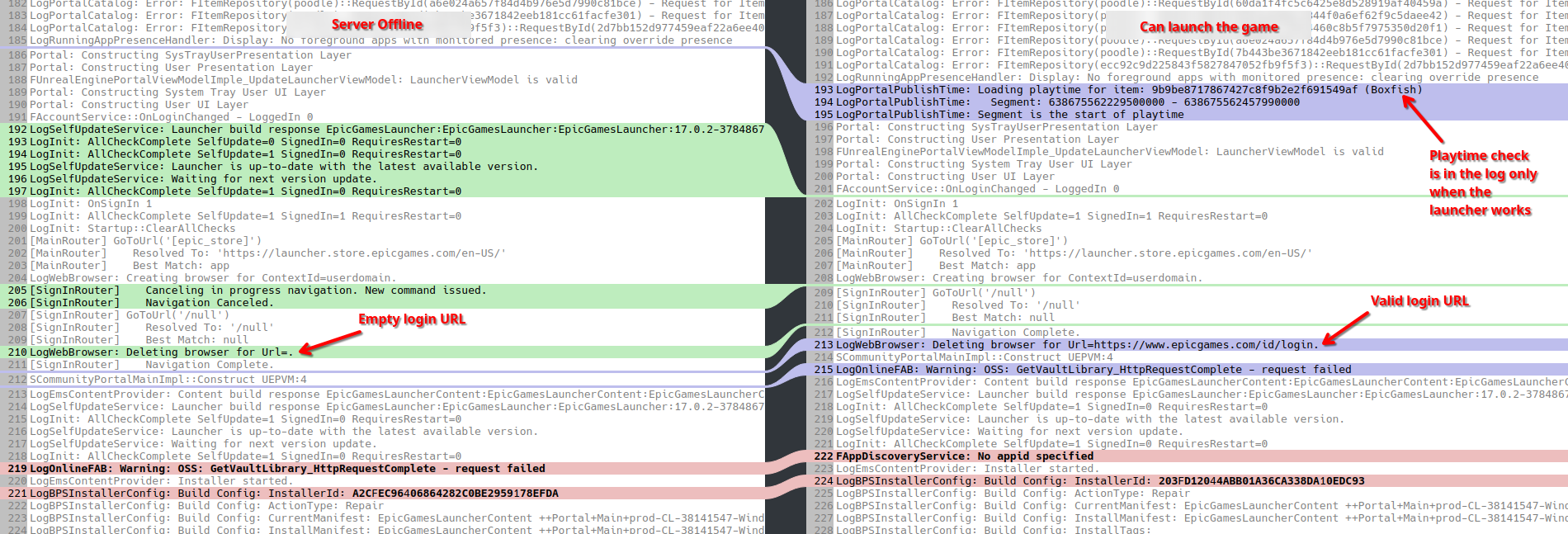Select line 205 Canceling in progress navigation
This screenshot has width=1568, height=534.
258,291
